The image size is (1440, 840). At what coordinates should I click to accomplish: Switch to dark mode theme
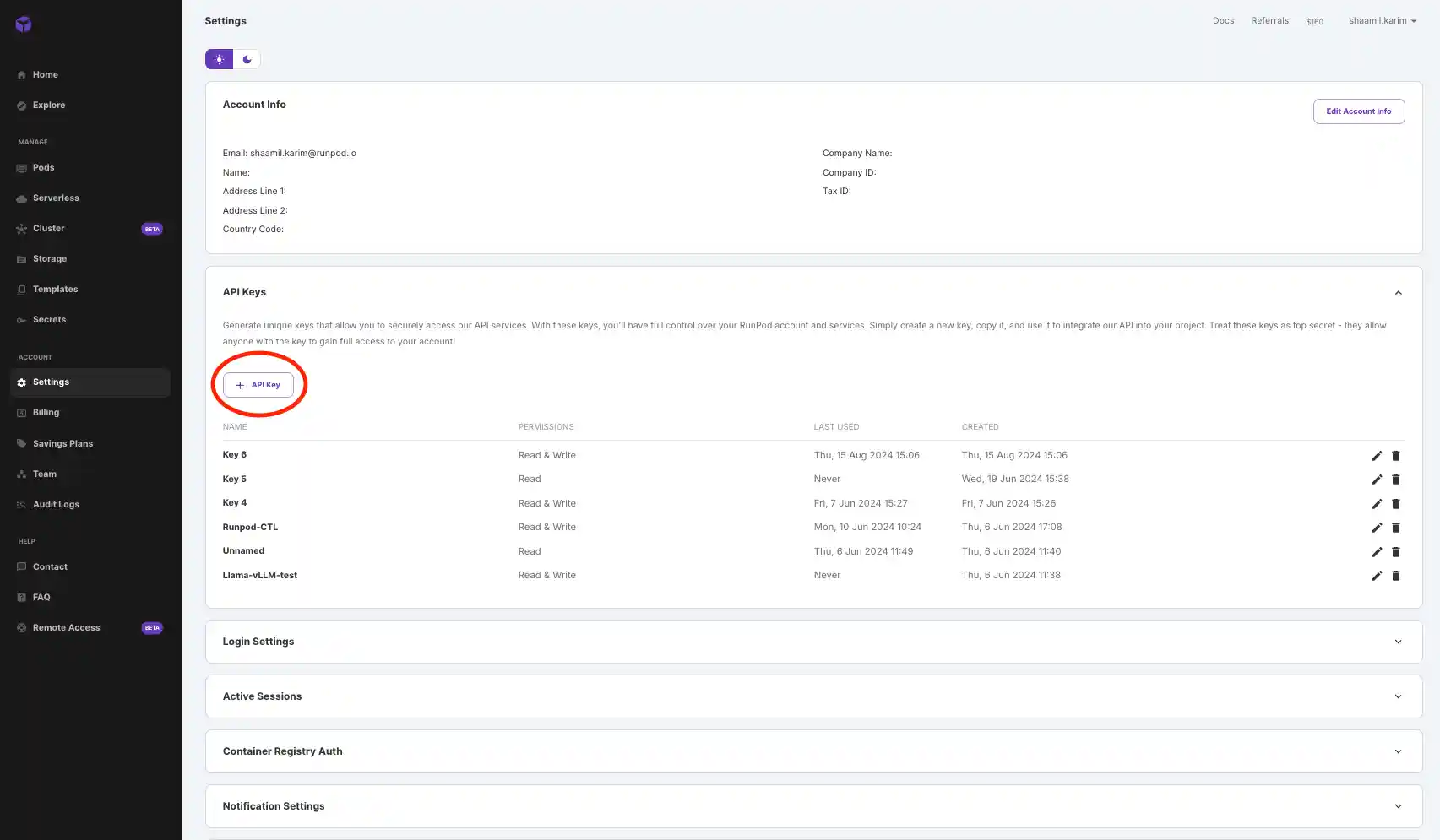tap(247, 59)
